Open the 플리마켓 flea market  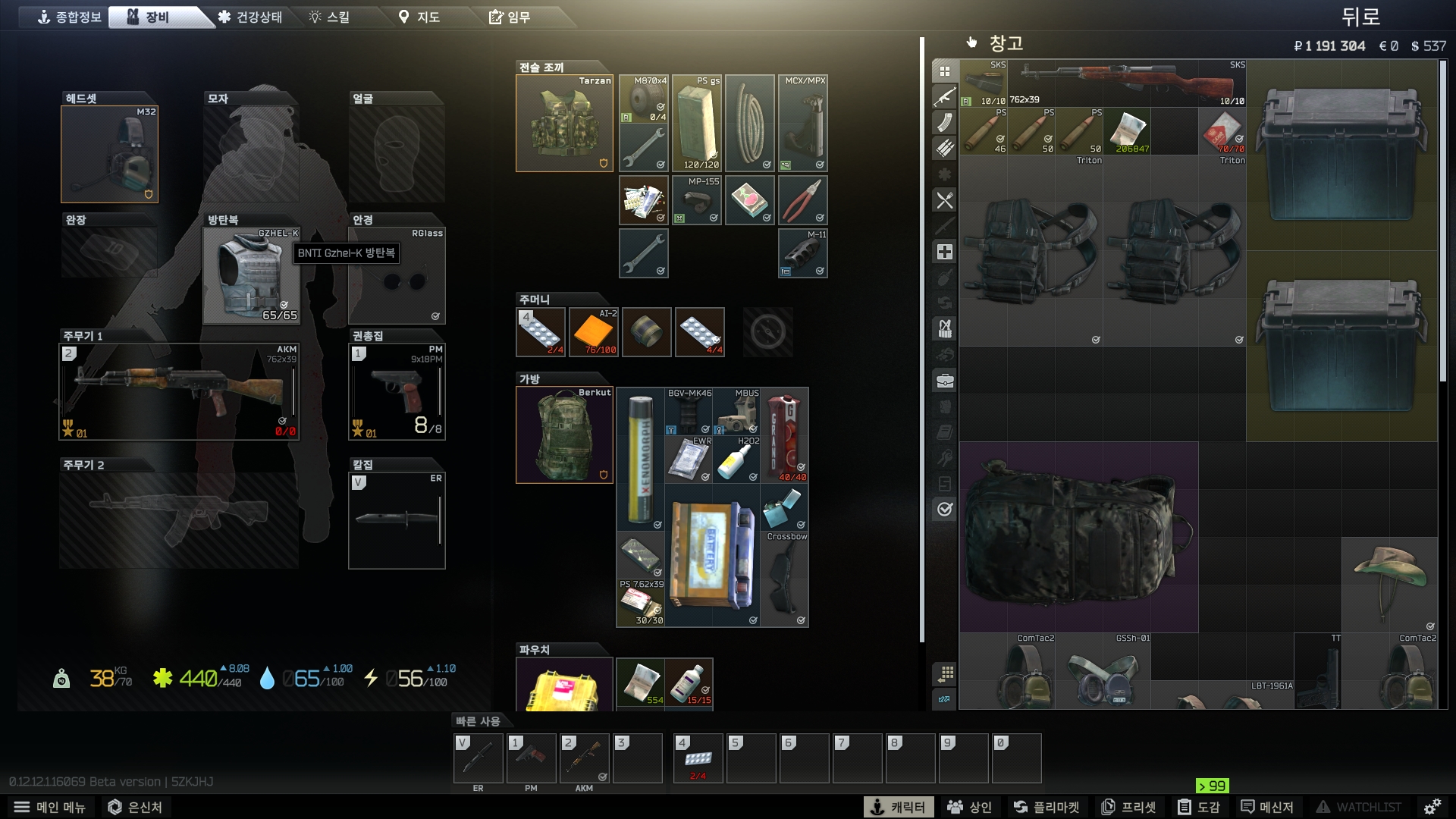coord(1046,807)
